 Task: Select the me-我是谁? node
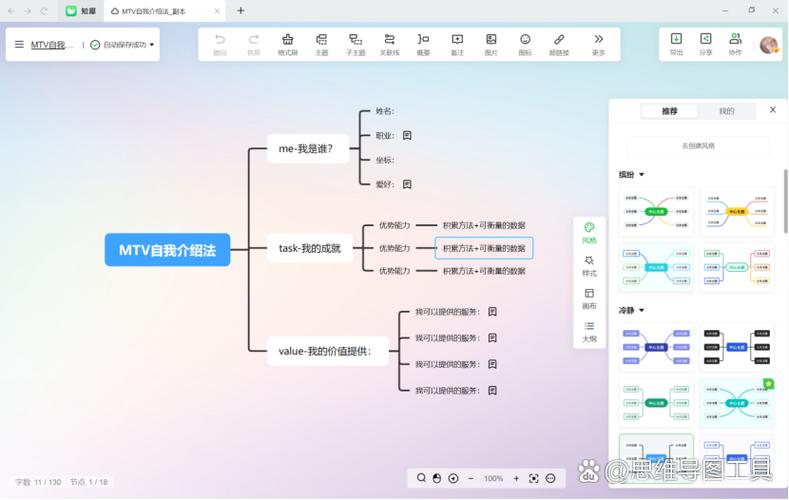click(308, 148)
